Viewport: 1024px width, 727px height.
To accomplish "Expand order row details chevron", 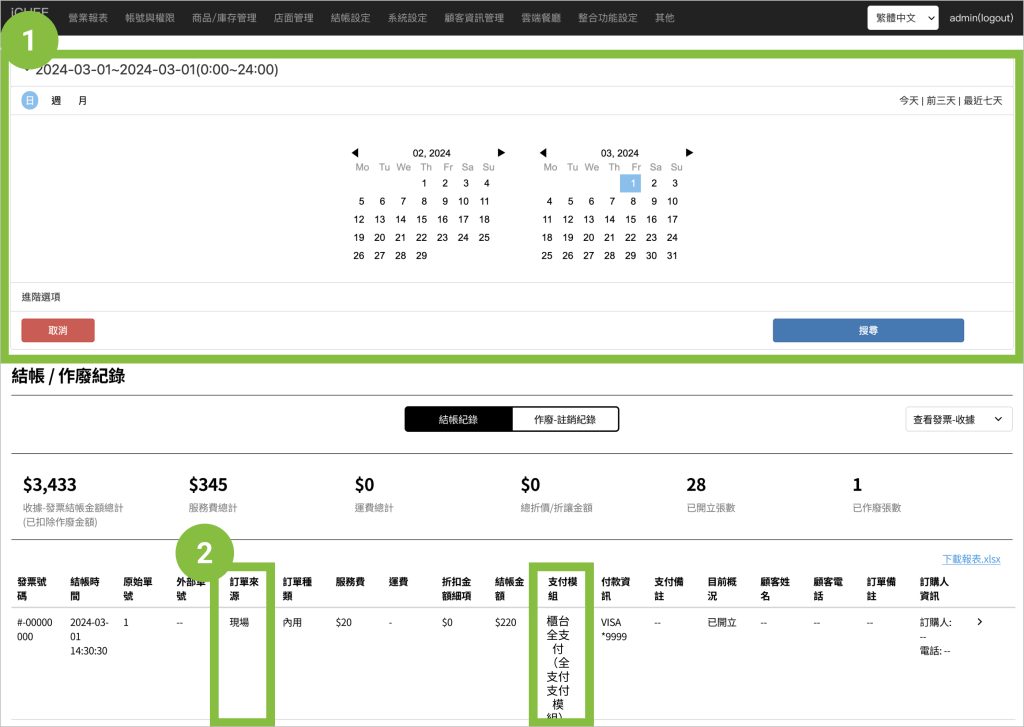I will [x=979, y=622].
